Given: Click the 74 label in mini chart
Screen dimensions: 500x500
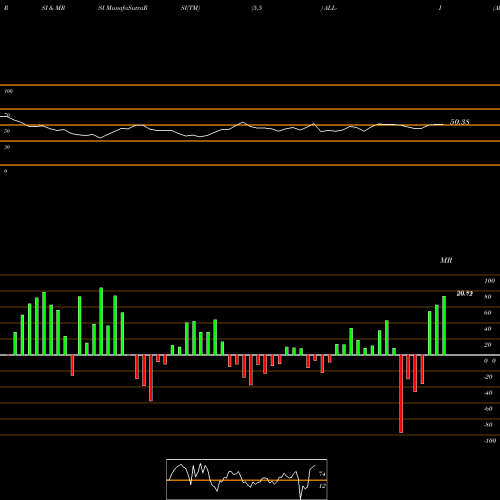Looking at the screenshot, I should click(322, 474).
